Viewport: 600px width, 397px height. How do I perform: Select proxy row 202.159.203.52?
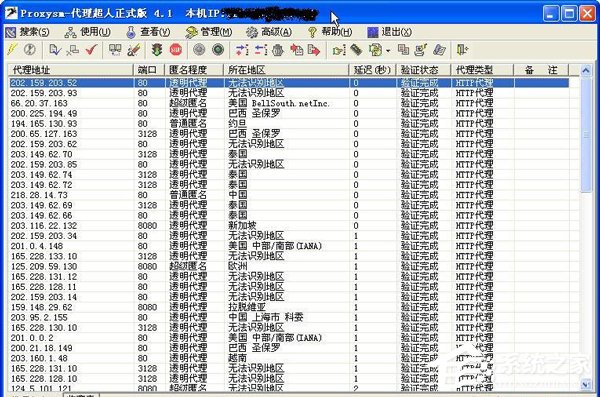tap(289, 83)
